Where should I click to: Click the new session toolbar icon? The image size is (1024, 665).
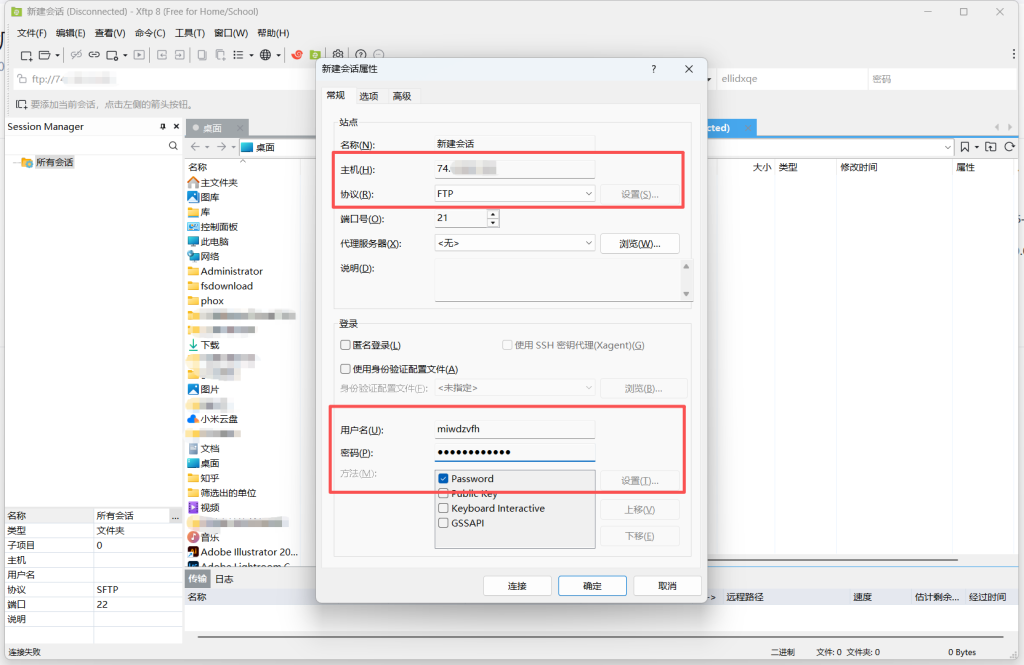coord(27,55)
